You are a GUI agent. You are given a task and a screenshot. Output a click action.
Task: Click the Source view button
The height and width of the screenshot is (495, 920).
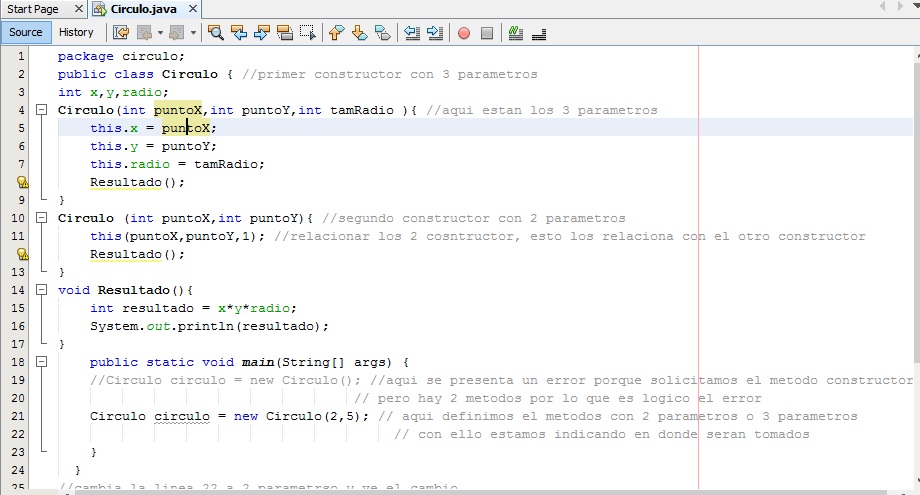[26, 32]
